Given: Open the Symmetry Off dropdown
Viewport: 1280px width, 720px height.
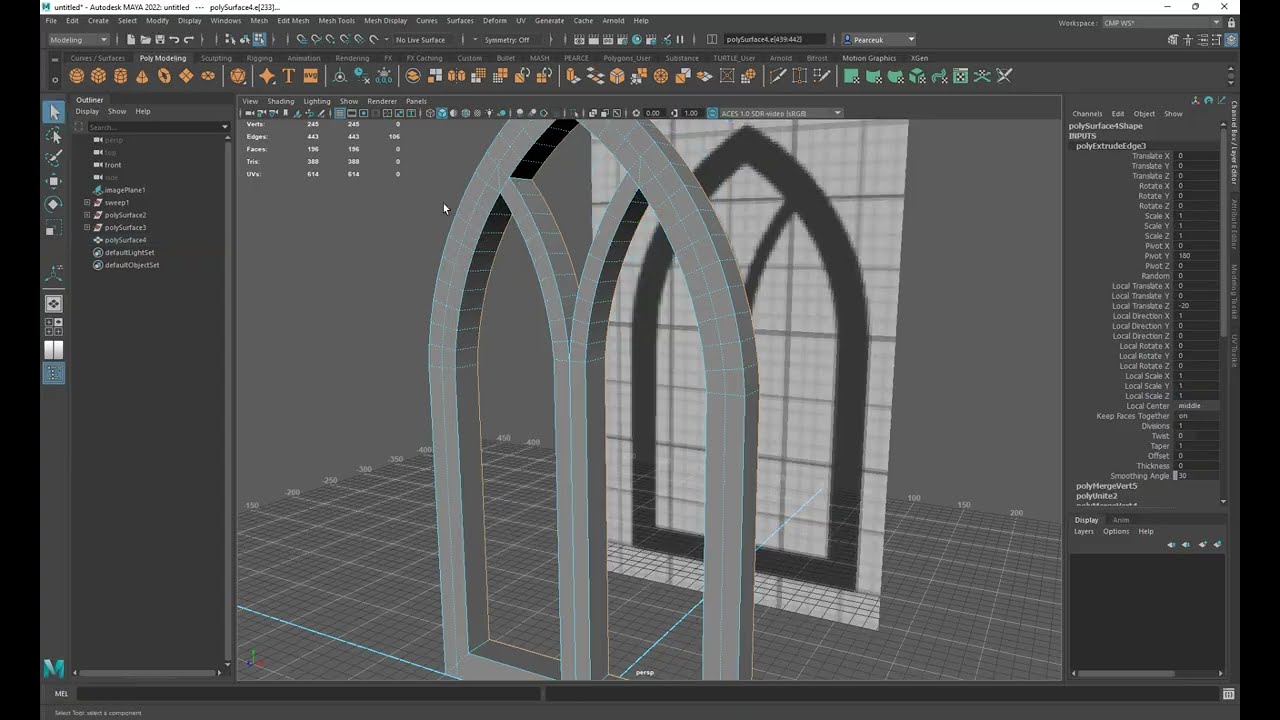Looking at the screenshot, I should 508,39.
